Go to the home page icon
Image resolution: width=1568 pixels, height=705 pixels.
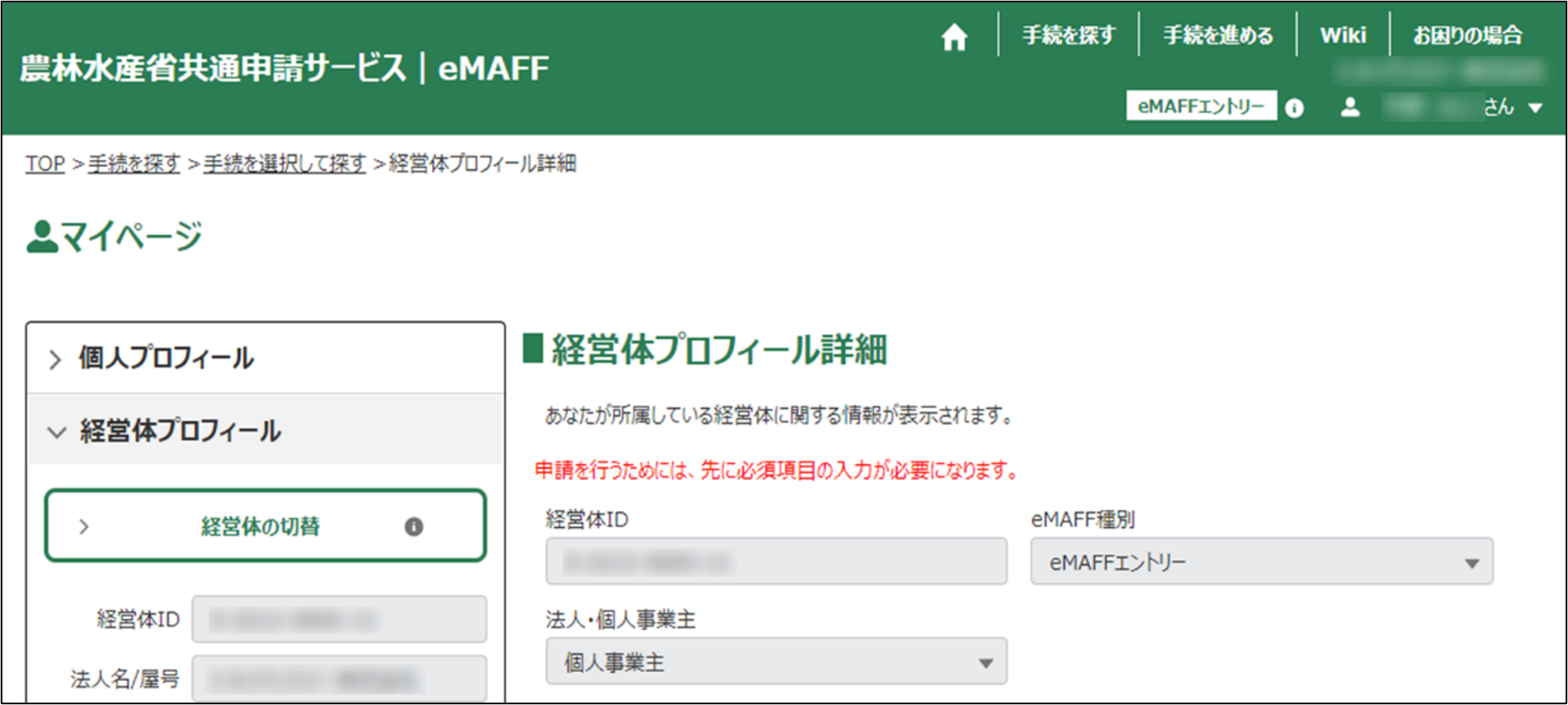coord(954,36)
